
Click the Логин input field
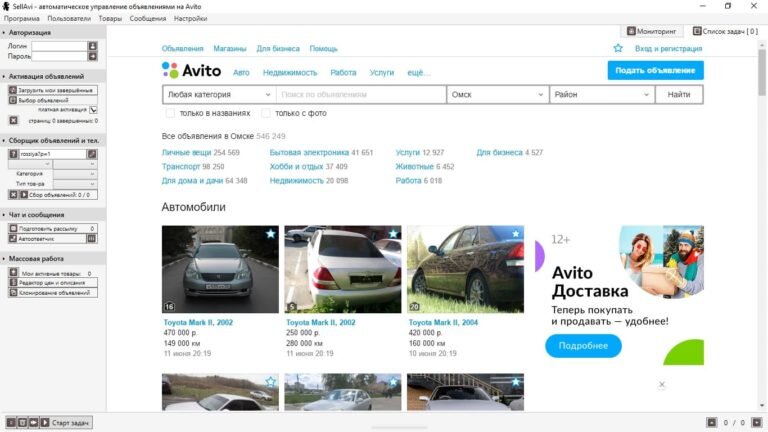pyautogui.click(x=59, y=46)
